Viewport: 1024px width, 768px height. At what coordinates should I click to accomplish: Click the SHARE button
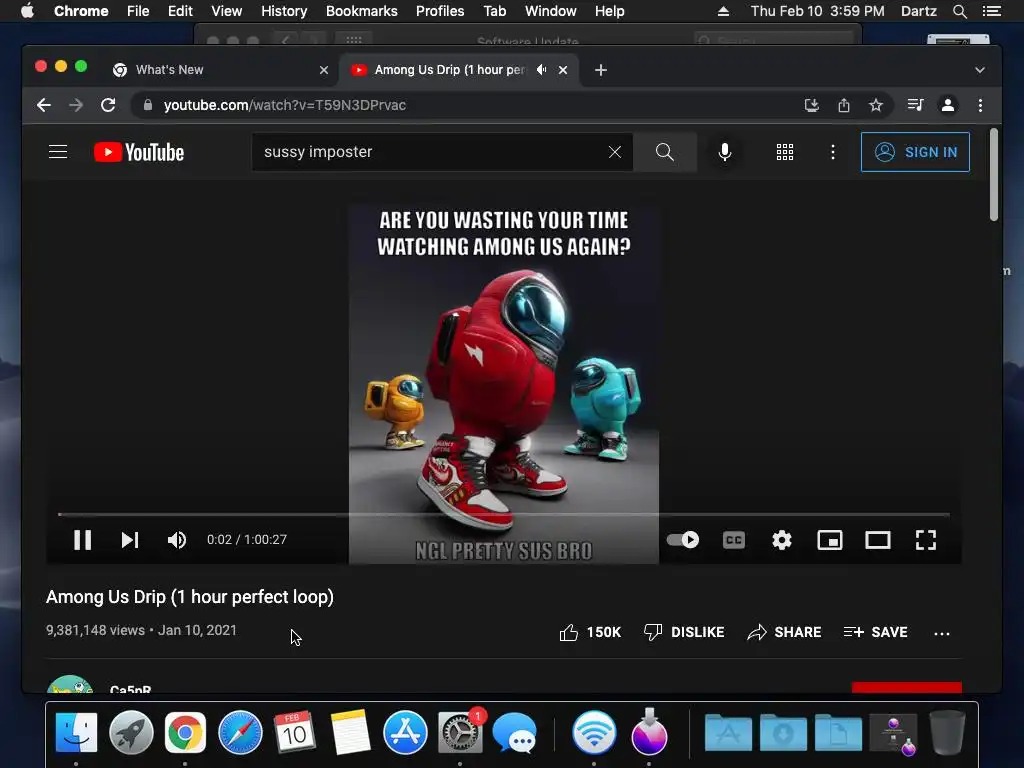click(784, 632)
